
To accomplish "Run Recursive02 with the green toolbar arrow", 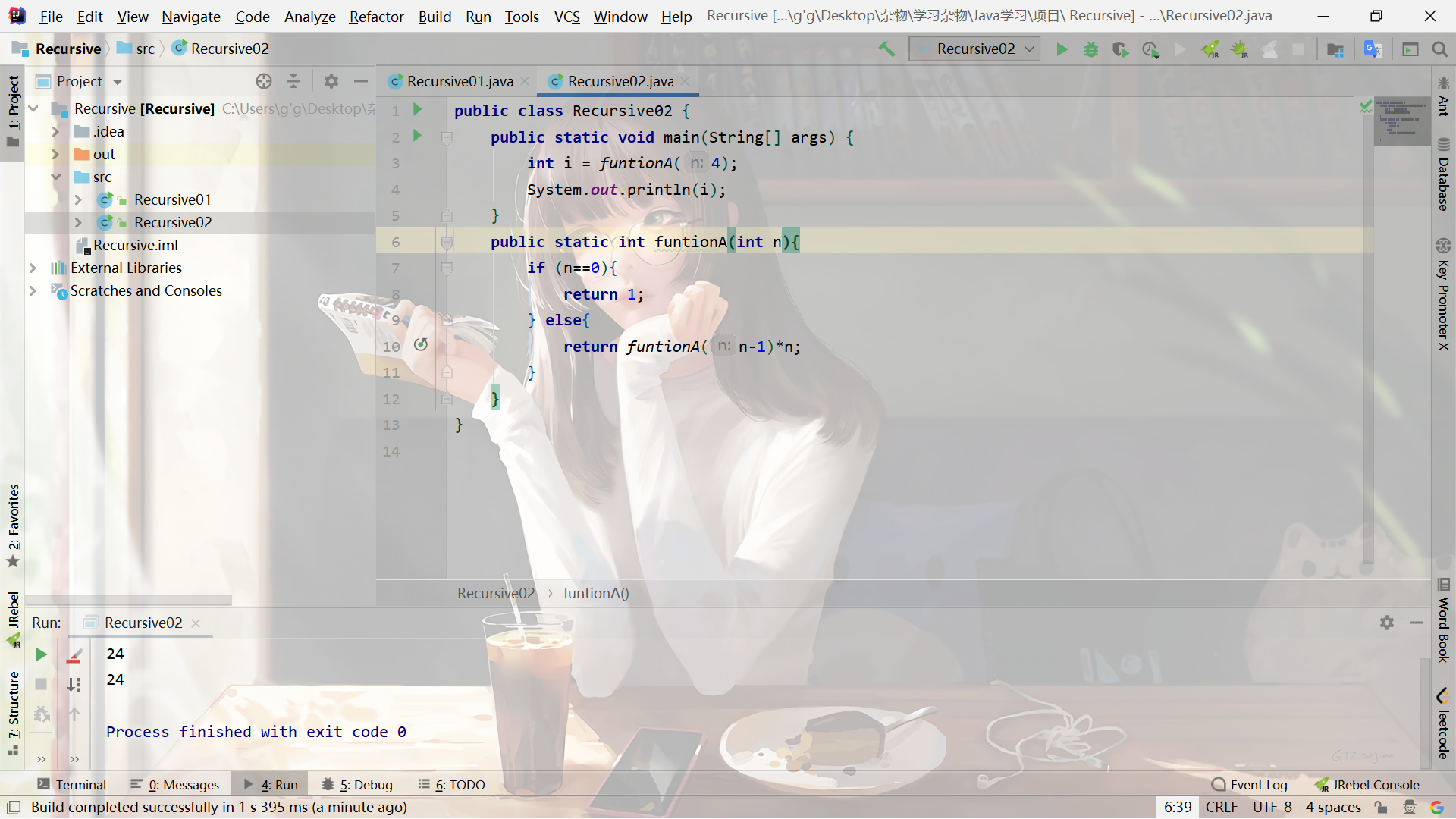I will coord(1062,49).
